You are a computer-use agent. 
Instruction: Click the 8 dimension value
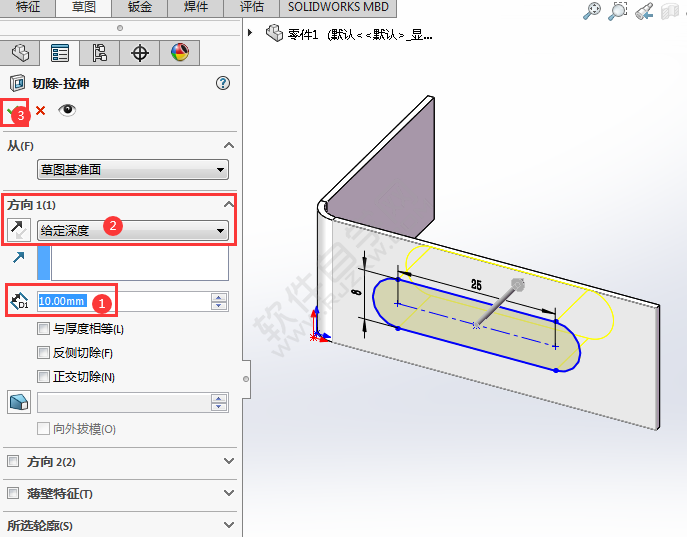pos(358,292)
